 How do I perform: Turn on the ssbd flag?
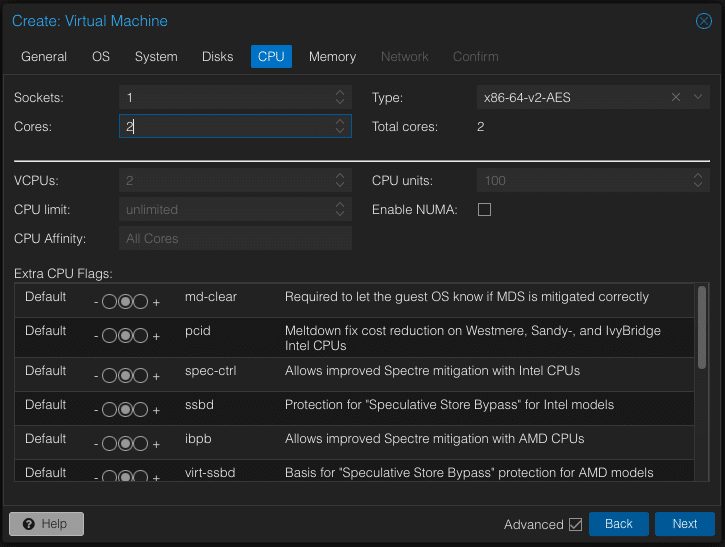pos(140,410)
